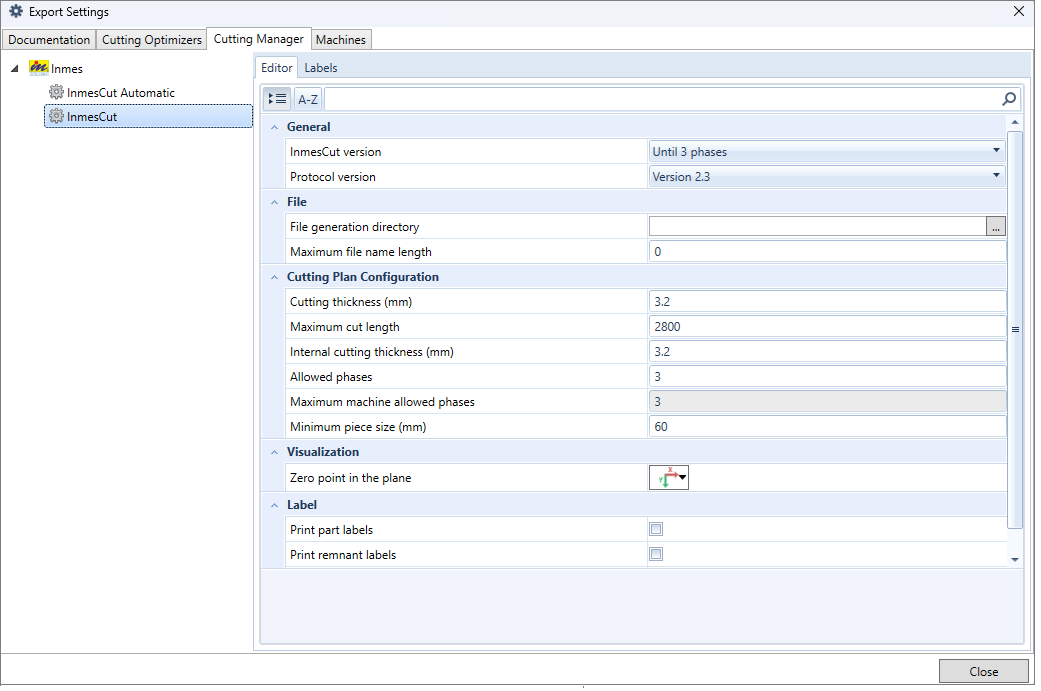Enable Print part labels checkbox
This screenshot has height=691, width=1041.
tap(656, 529)
